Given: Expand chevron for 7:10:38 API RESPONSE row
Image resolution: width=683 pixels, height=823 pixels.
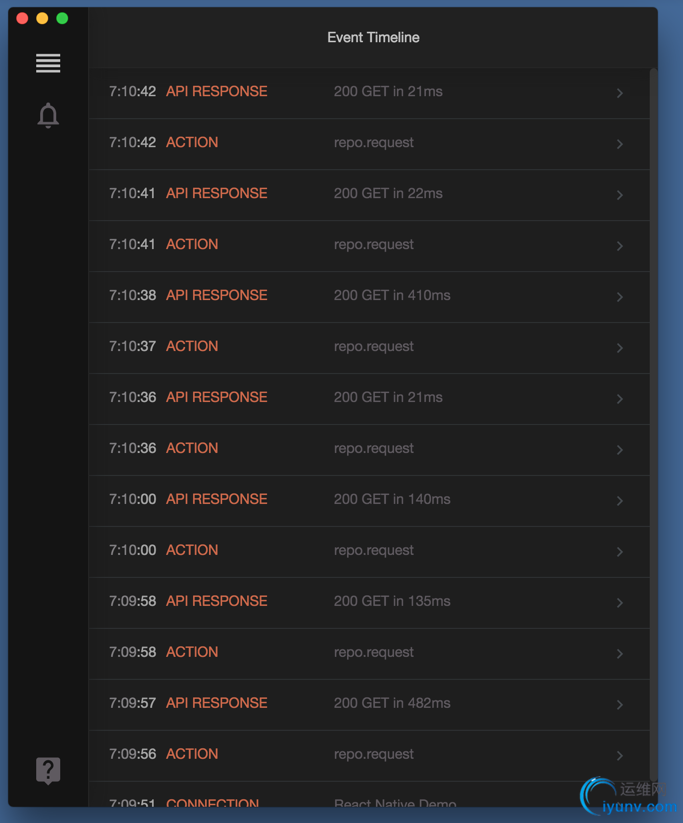Looking at the screenshot, I should 620,297.
